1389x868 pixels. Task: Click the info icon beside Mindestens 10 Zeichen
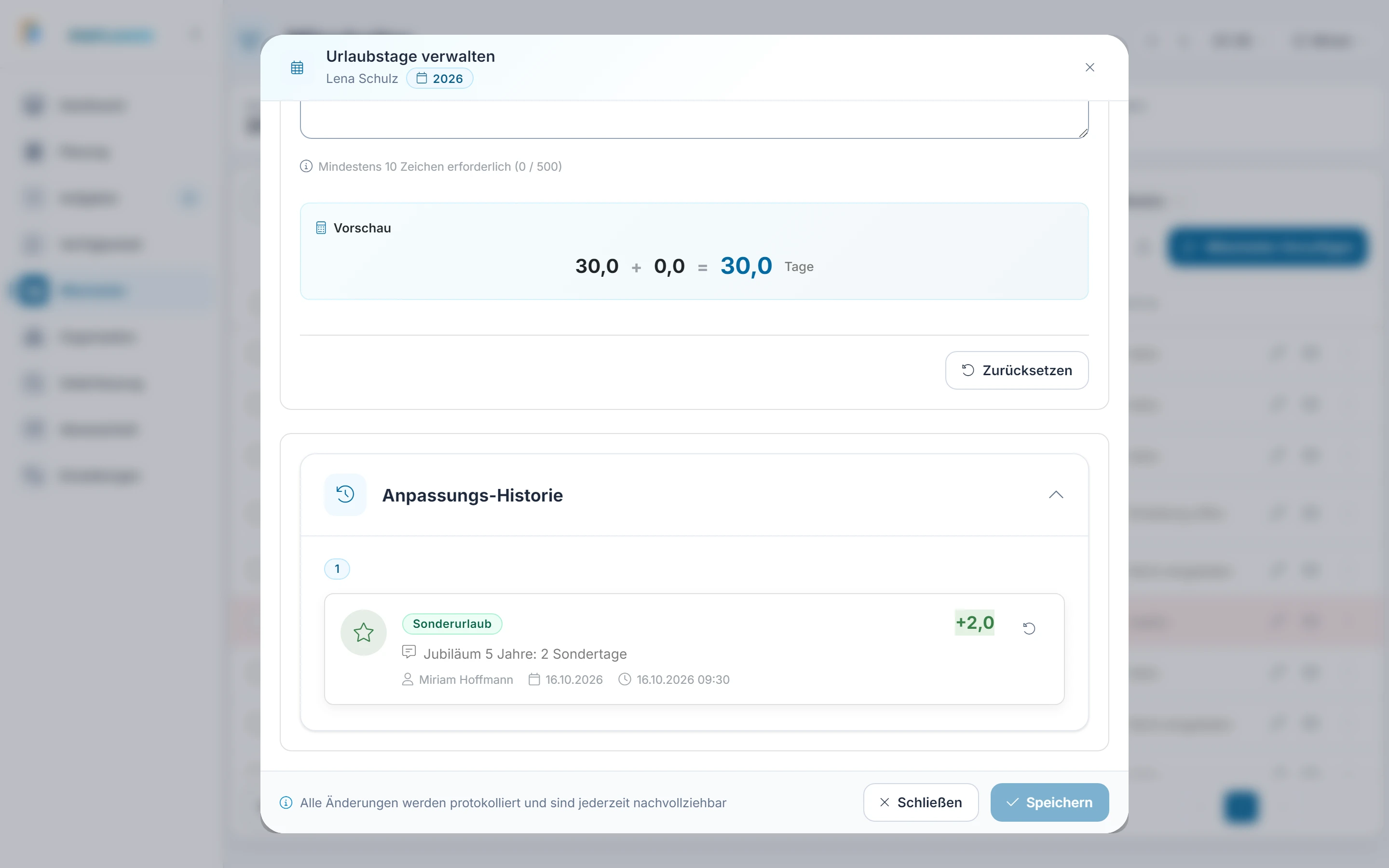tap(306, 166)
